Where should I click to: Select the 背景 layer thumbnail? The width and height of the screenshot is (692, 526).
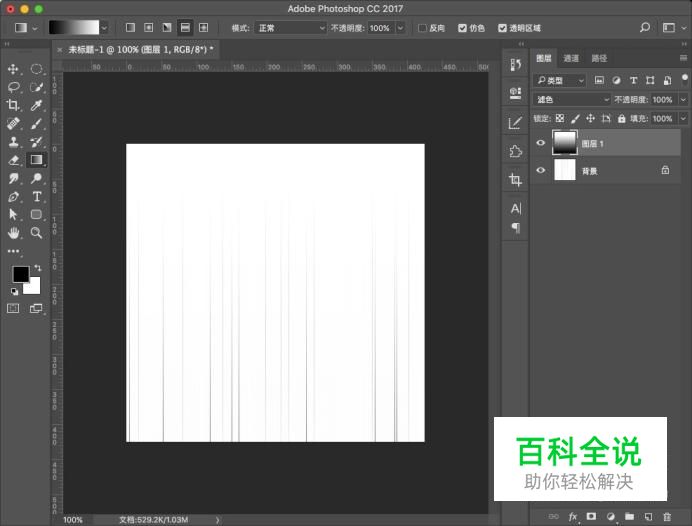(x=566, y=171)
